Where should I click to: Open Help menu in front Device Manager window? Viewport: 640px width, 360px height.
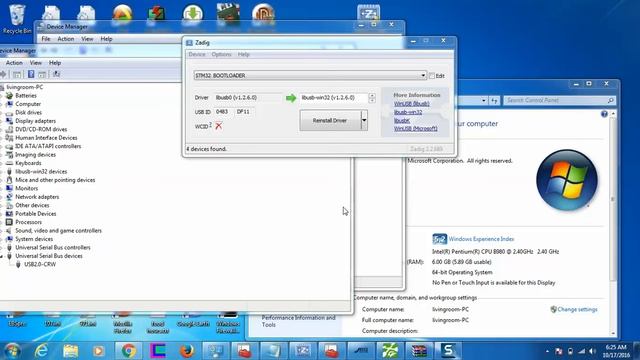pyautogui.click(x=55, y=63)
